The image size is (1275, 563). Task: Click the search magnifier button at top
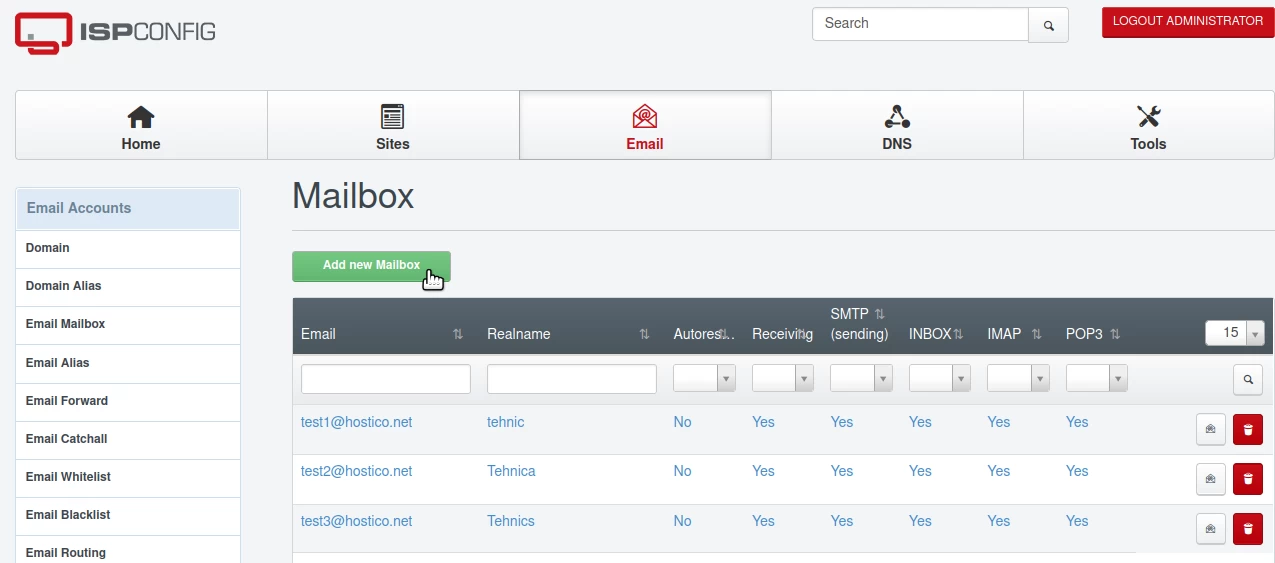click(x=1048, y=26)
